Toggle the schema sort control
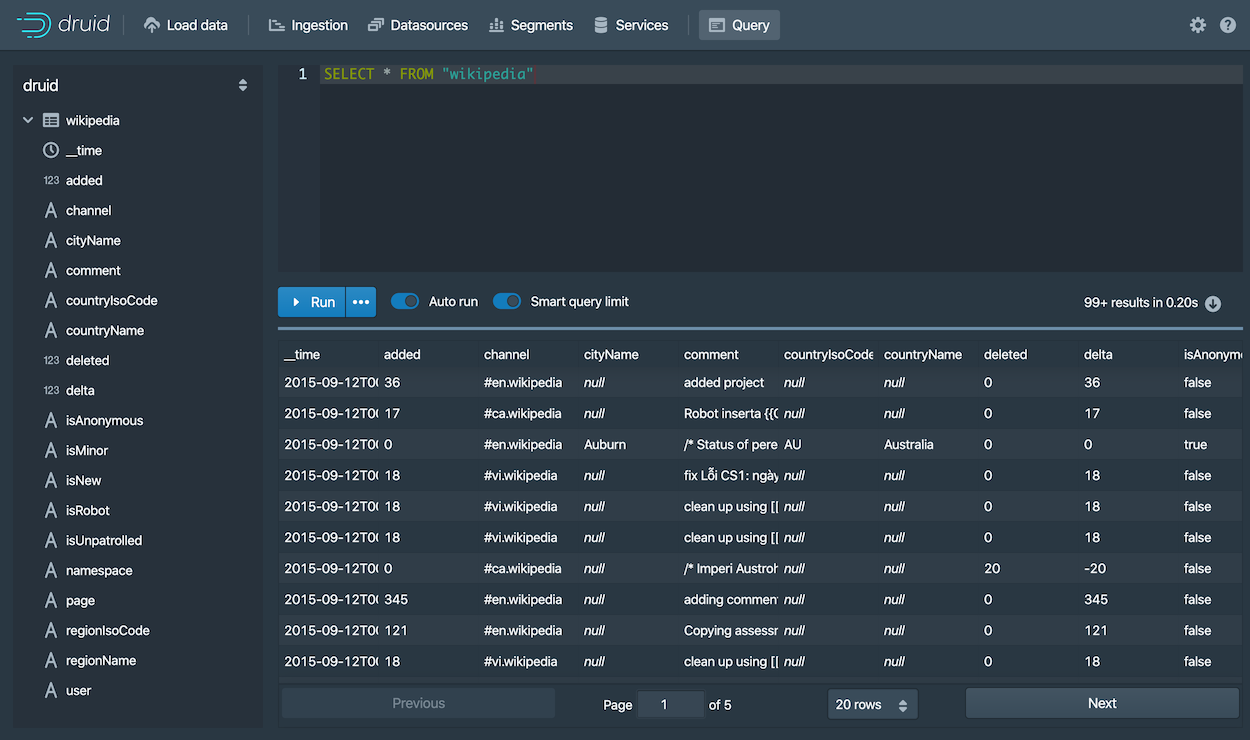Viewport: 1250px width, 740px height. (x=242, y=85)
